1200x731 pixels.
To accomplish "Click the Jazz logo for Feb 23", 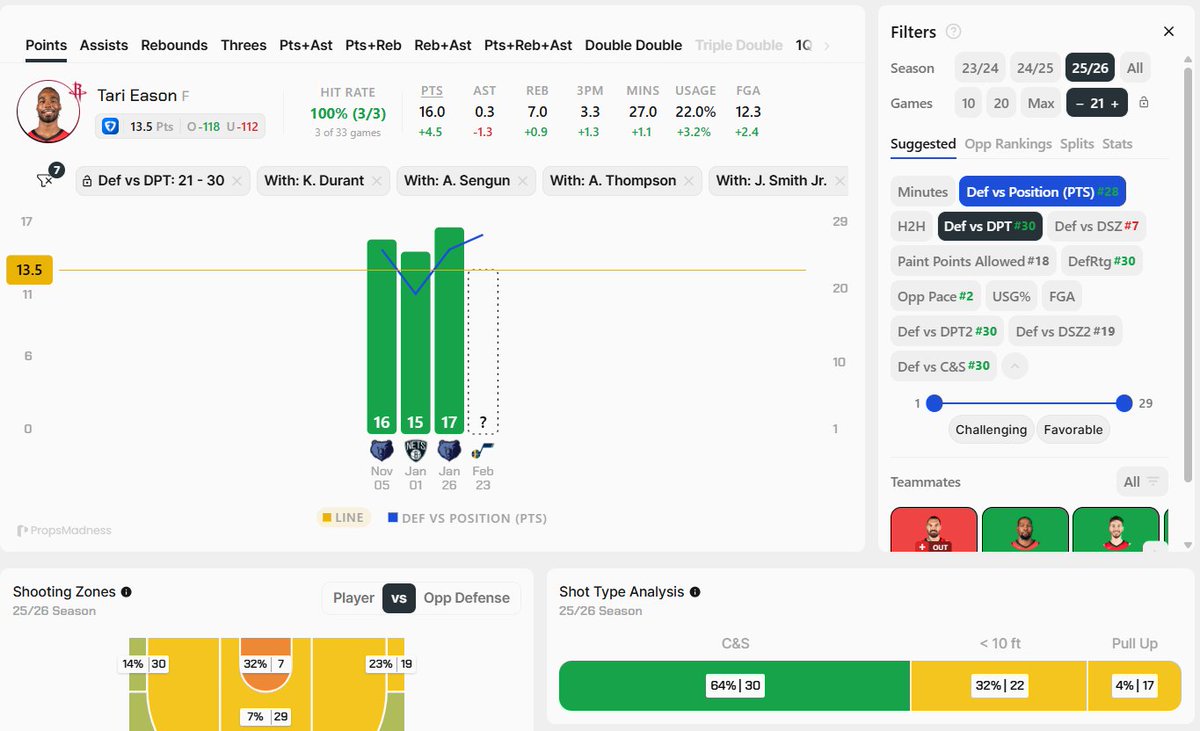I will coord(483,450).
